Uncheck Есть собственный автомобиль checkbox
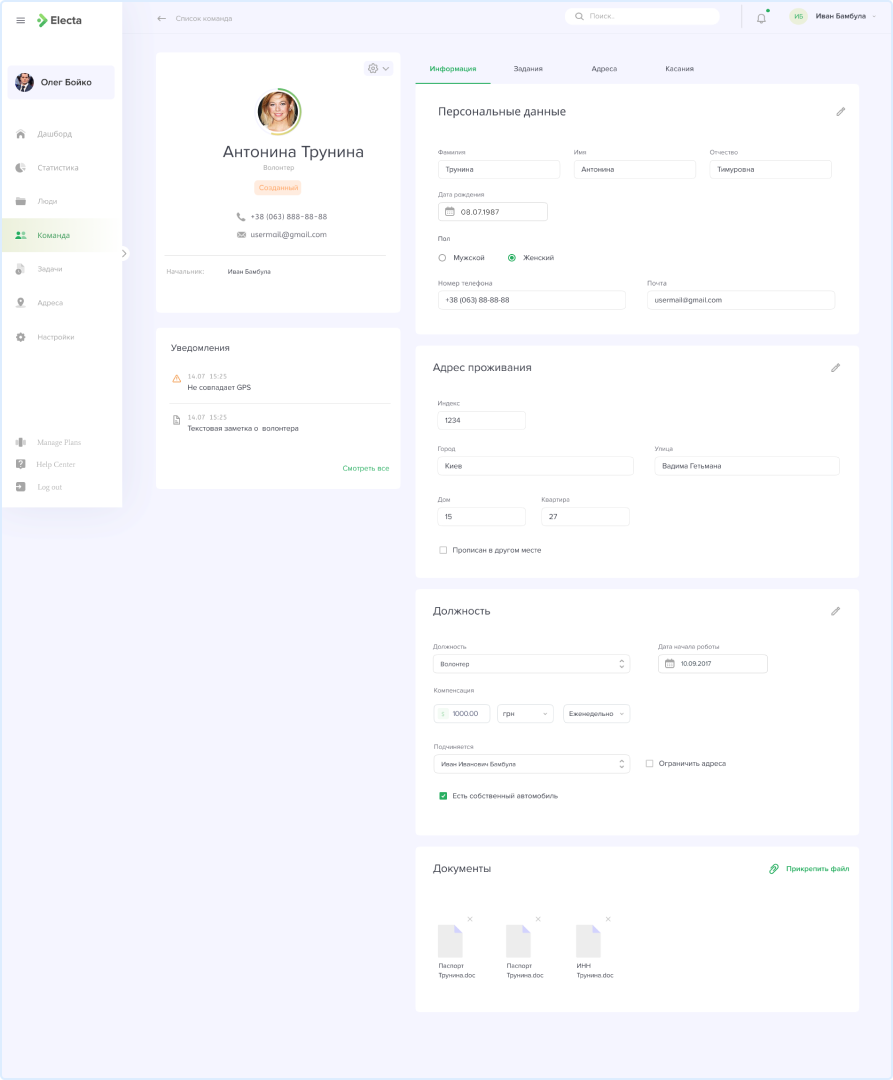 pos(443,796)
